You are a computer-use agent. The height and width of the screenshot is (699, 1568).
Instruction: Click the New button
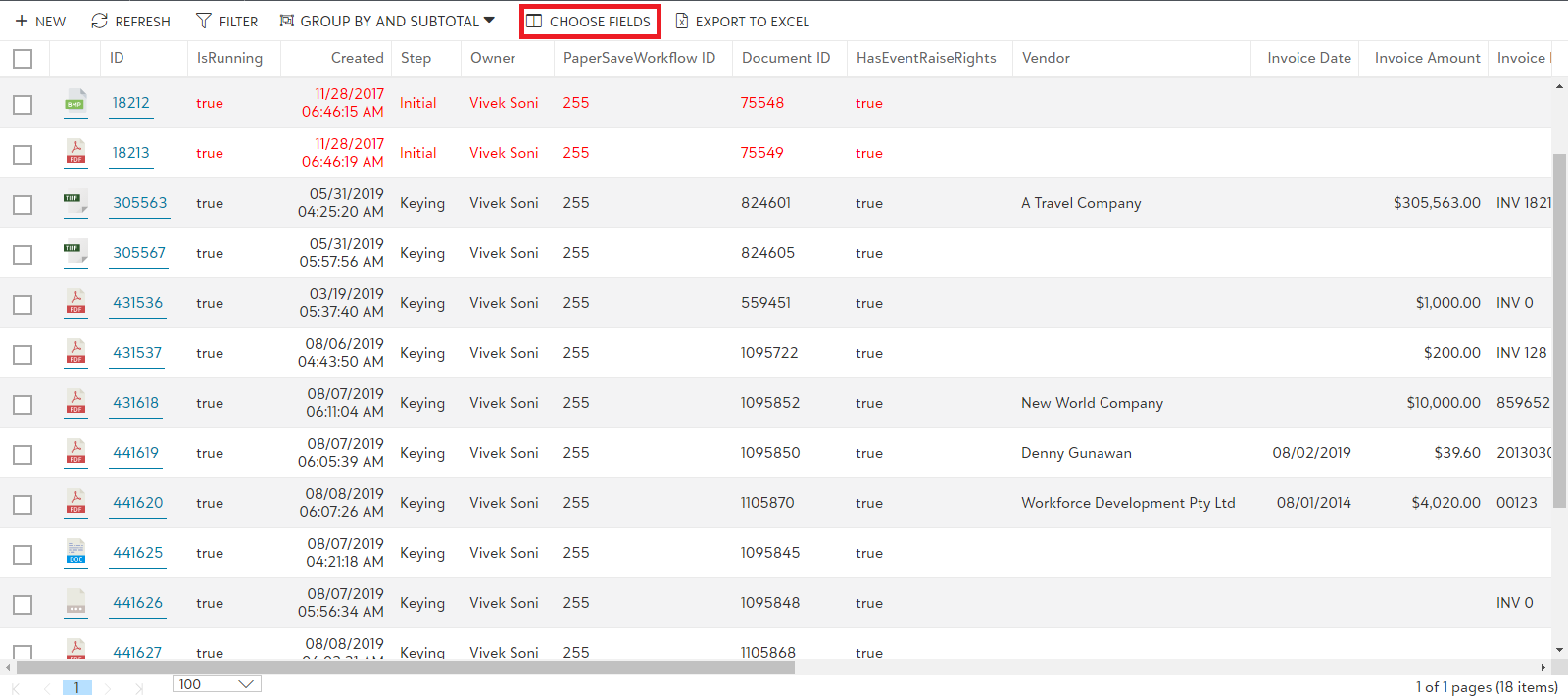pyautogui.click(x=40, y=21)
